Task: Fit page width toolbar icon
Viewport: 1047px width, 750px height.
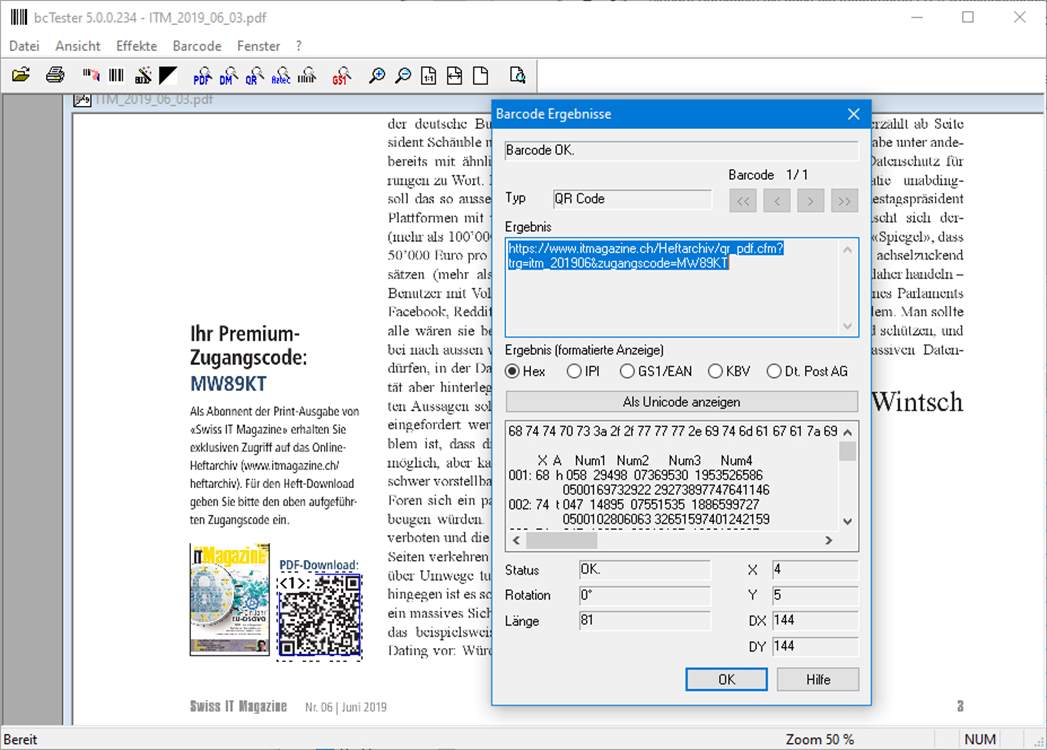Action: [455, 75]
